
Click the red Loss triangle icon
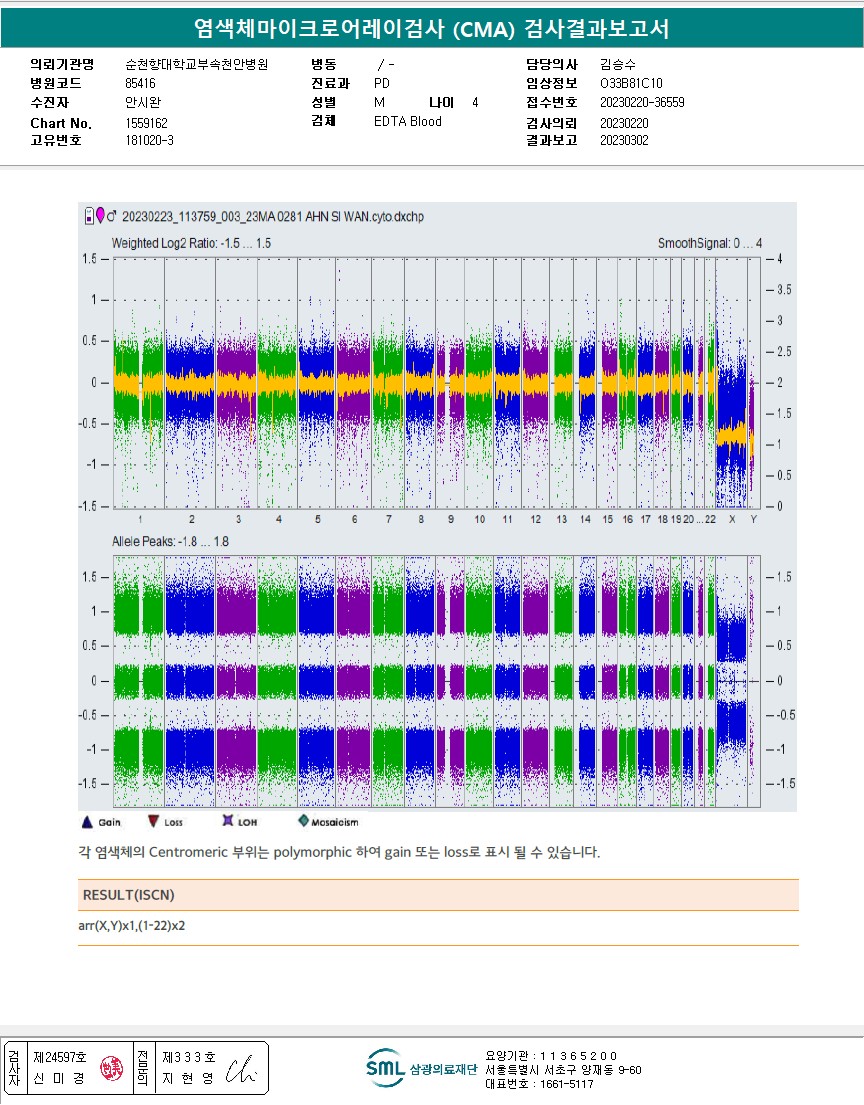(153, 822)
